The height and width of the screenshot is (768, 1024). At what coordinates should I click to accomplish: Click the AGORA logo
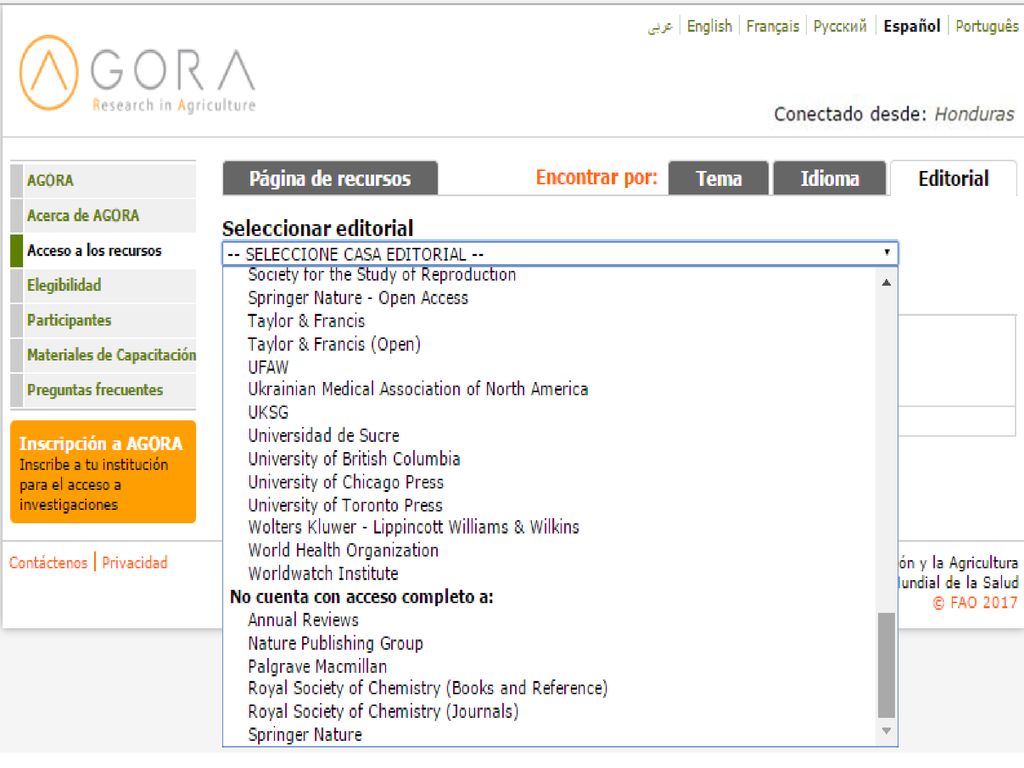point(138,73)
